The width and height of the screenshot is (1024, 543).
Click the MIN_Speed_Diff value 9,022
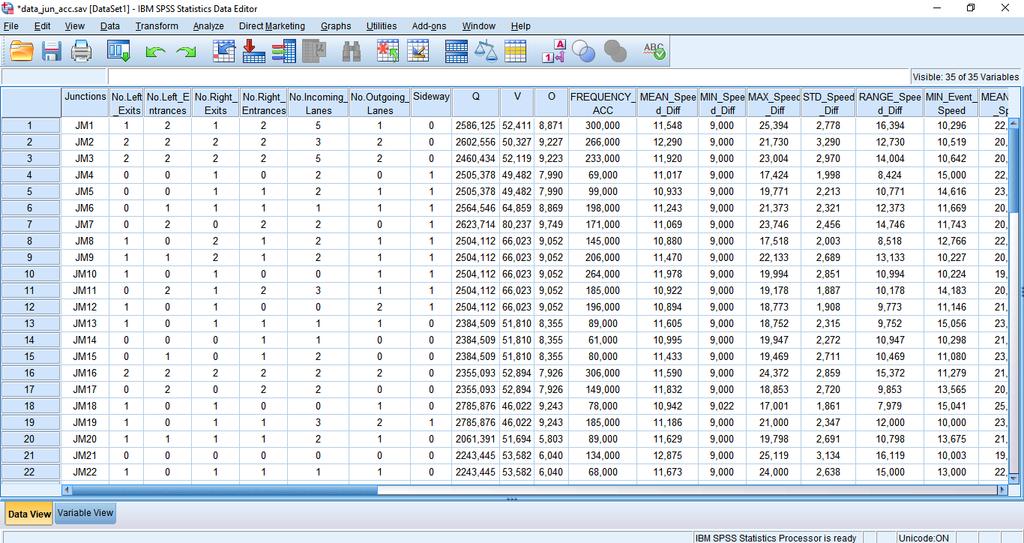[722, 406]
